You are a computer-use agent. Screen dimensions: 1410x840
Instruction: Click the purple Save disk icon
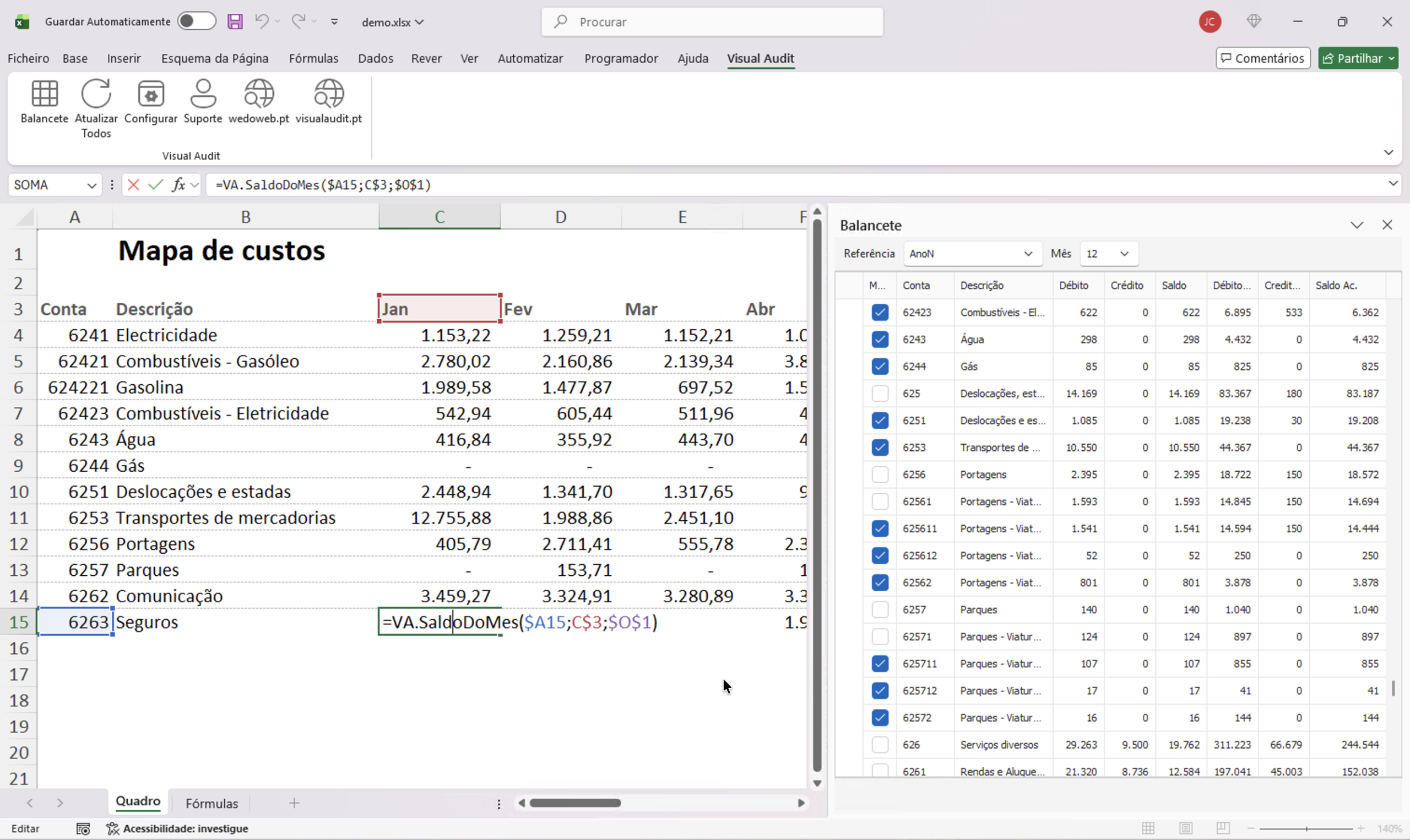(x=235, y=21)
